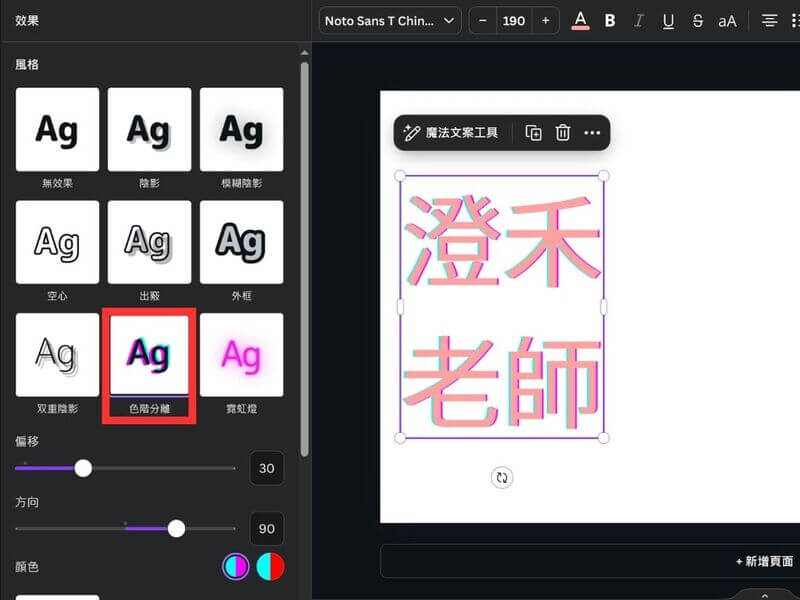Toggle underline formatting
800x600 pixels.
[x=668, y=21]
